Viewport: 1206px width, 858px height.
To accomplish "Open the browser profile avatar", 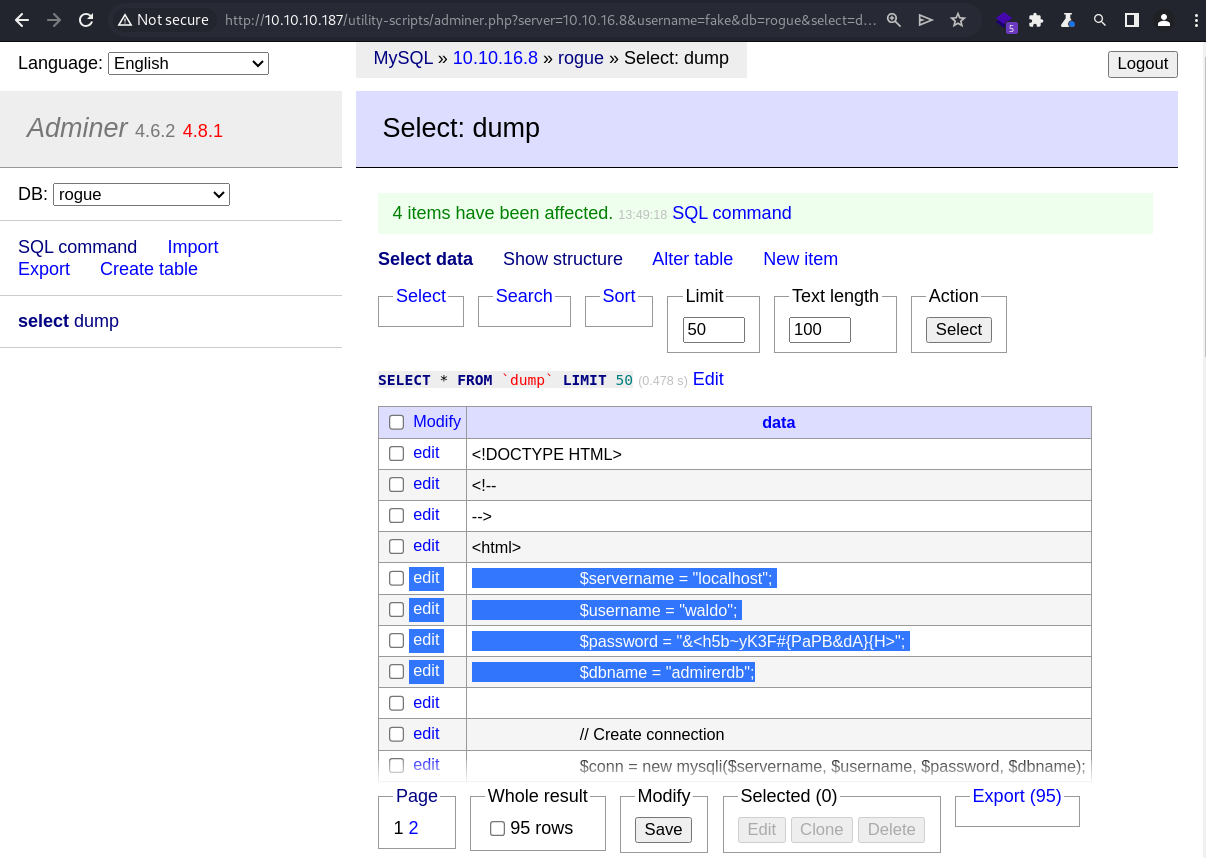I will pos(1164,20).
